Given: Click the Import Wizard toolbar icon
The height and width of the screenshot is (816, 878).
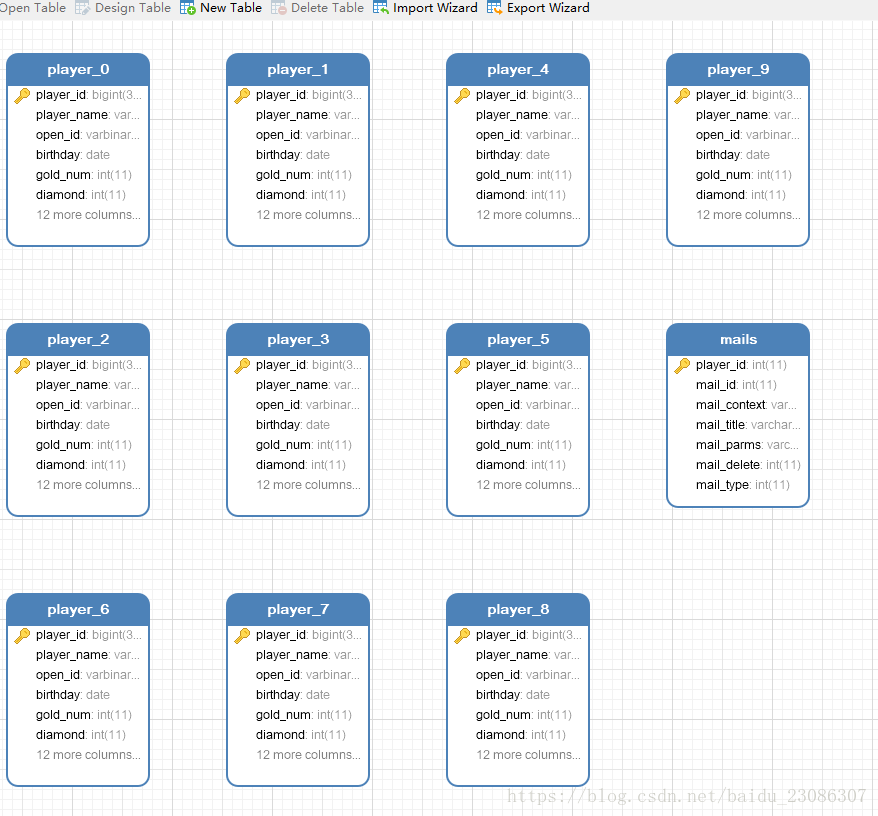Looking at the screenshot, I should (381, 8).
